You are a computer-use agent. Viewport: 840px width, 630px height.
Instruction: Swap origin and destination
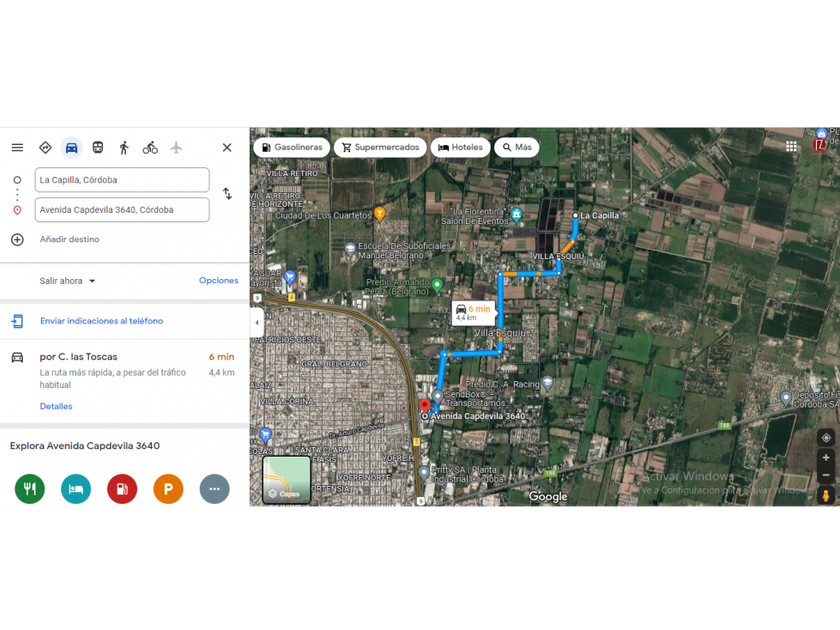point(227,193)
